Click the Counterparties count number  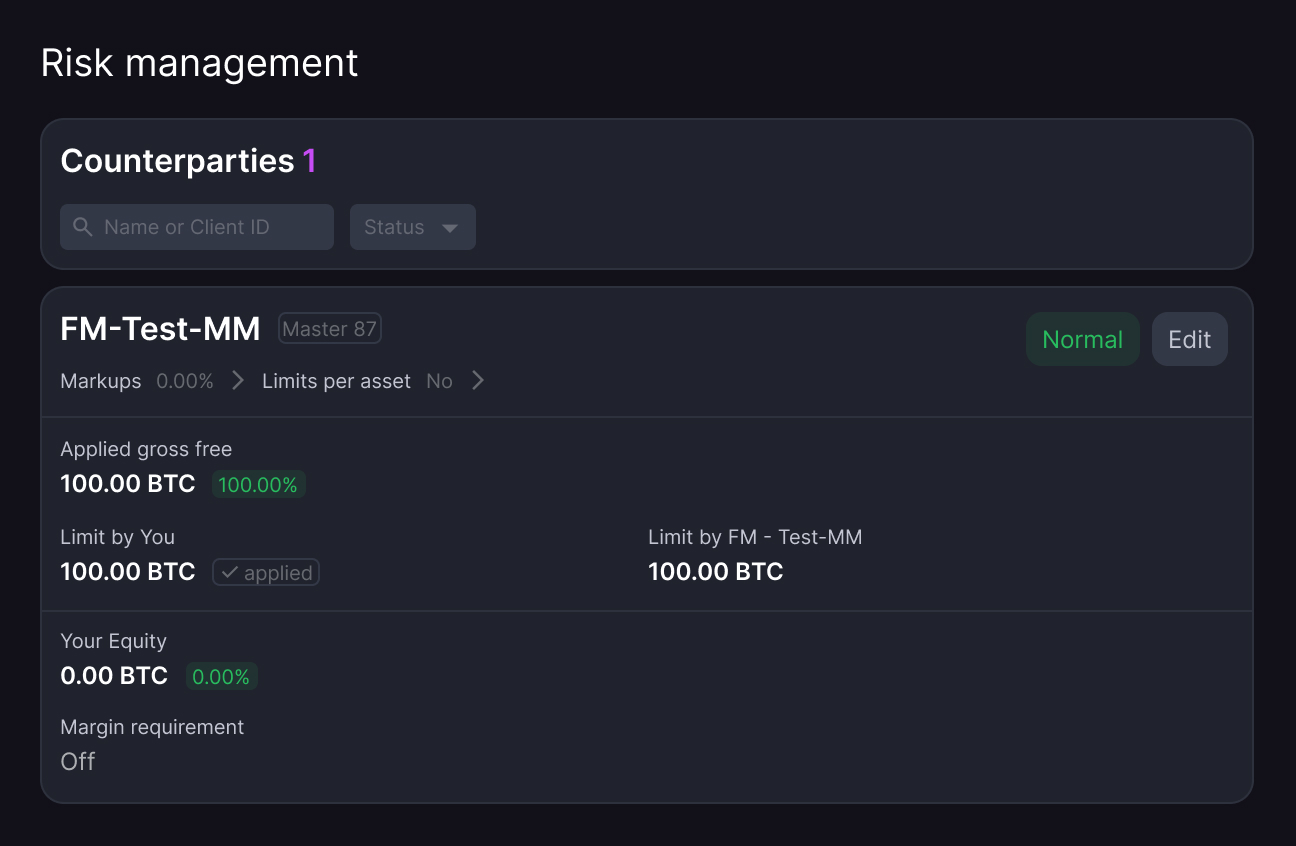(x=310, y=161)
